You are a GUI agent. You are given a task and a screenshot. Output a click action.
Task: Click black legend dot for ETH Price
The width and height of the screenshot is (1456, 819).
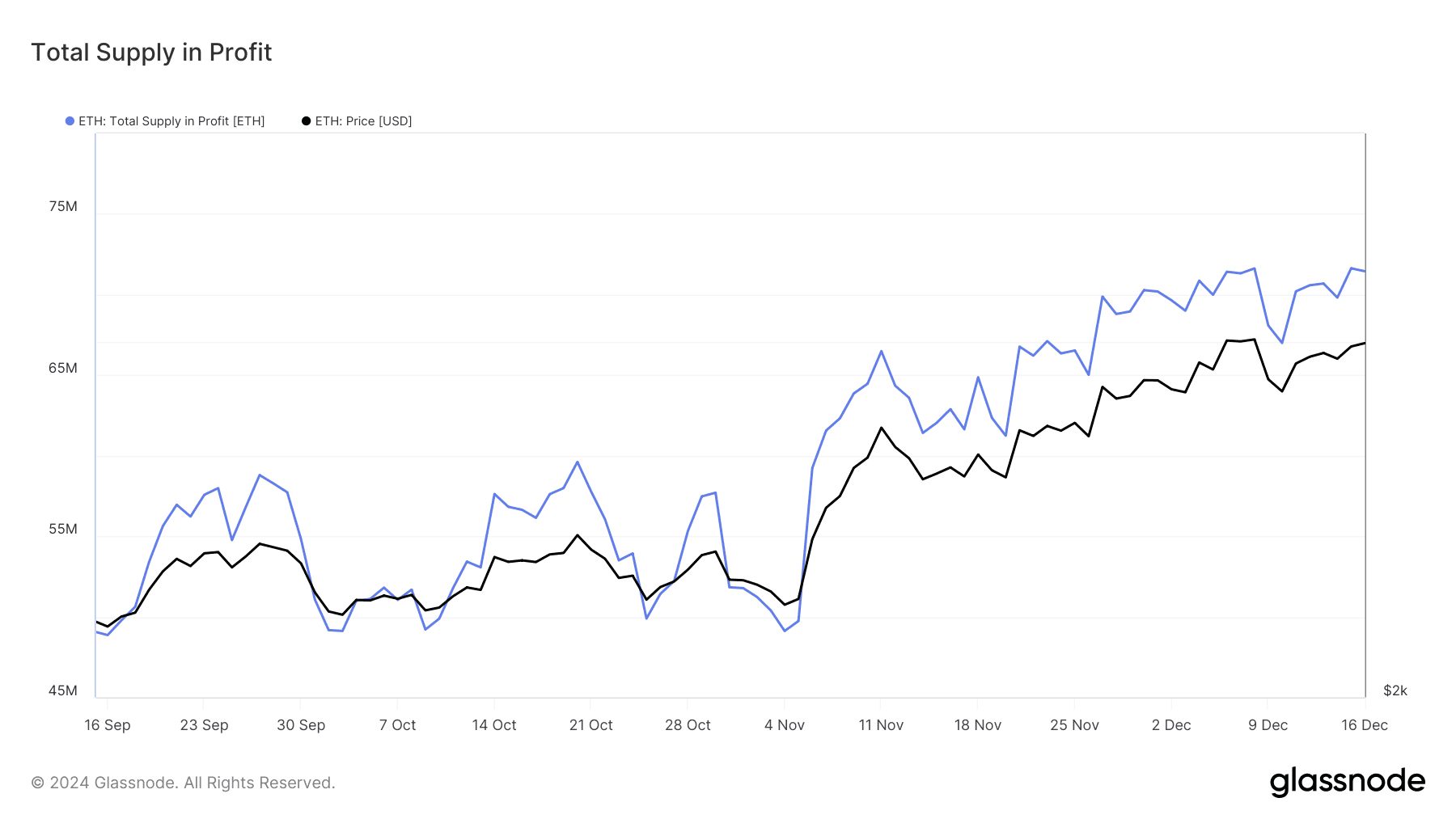pyautogui.click(x=306, y=121)
